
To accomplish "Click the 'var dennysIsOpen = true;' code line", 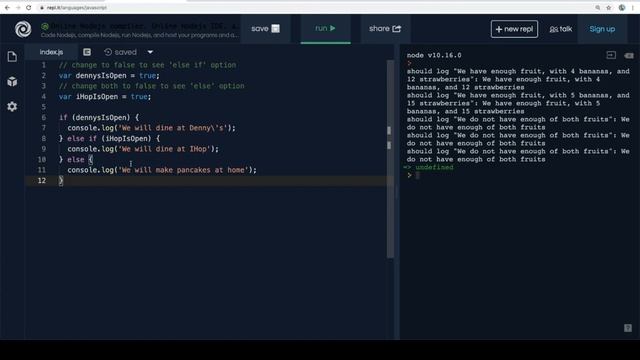I will [109, 76].
